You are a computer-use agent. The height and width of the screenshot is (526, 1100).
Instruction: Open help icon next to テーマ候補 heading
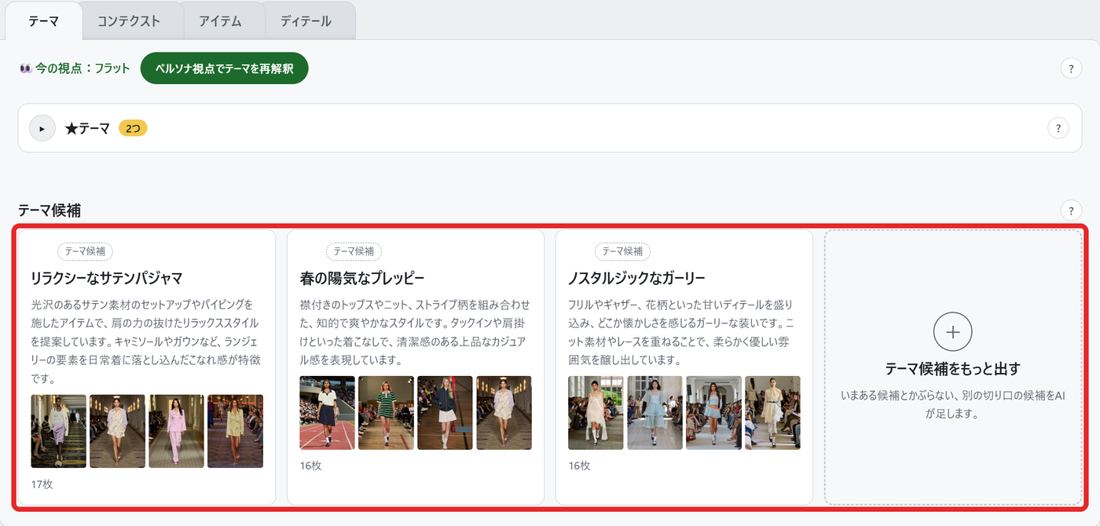1071,210
